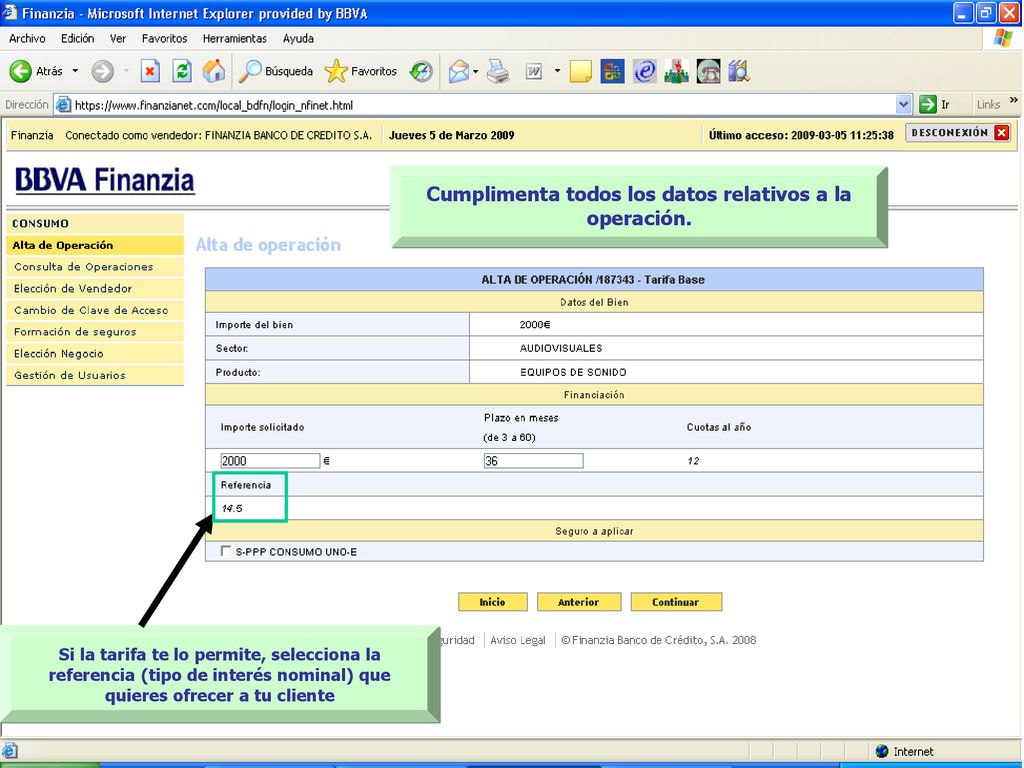Screen dimensions: 1024x768
Task: Open Formación de seguros in sidebar
Action: click(x=95, y=332)
